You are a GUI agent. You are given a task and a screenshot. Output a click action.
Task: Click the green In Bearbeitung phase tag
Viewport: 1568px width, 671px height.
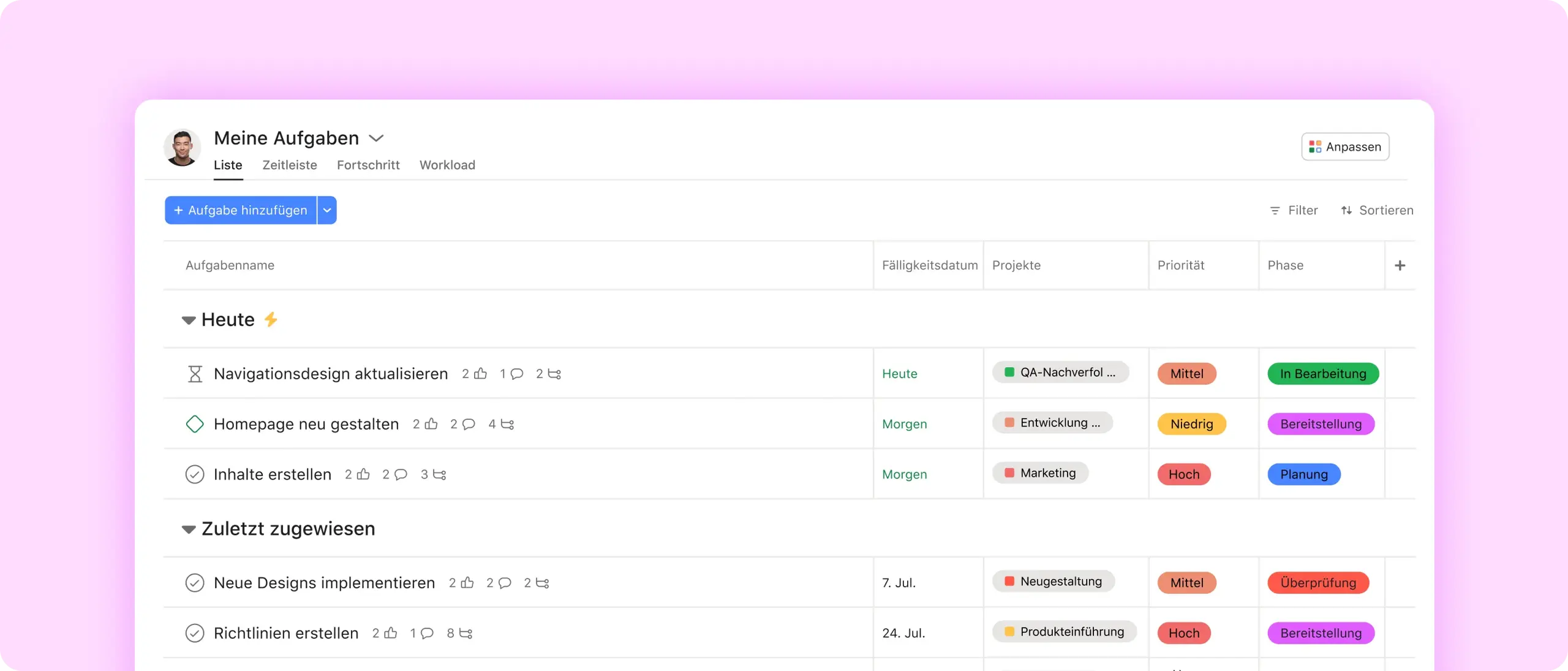(1323, 374)
